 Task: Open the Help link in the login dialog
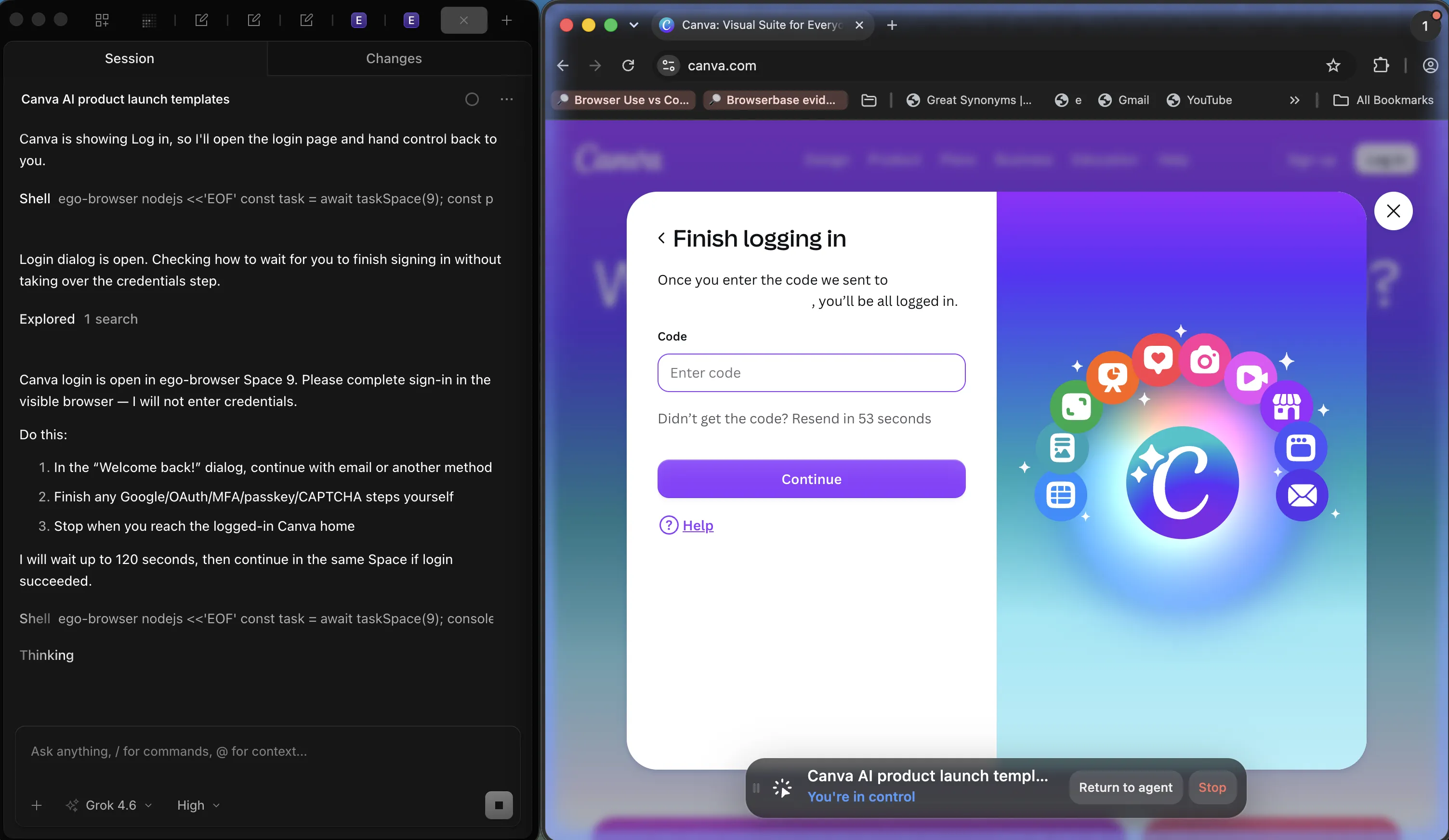[698, 525]
